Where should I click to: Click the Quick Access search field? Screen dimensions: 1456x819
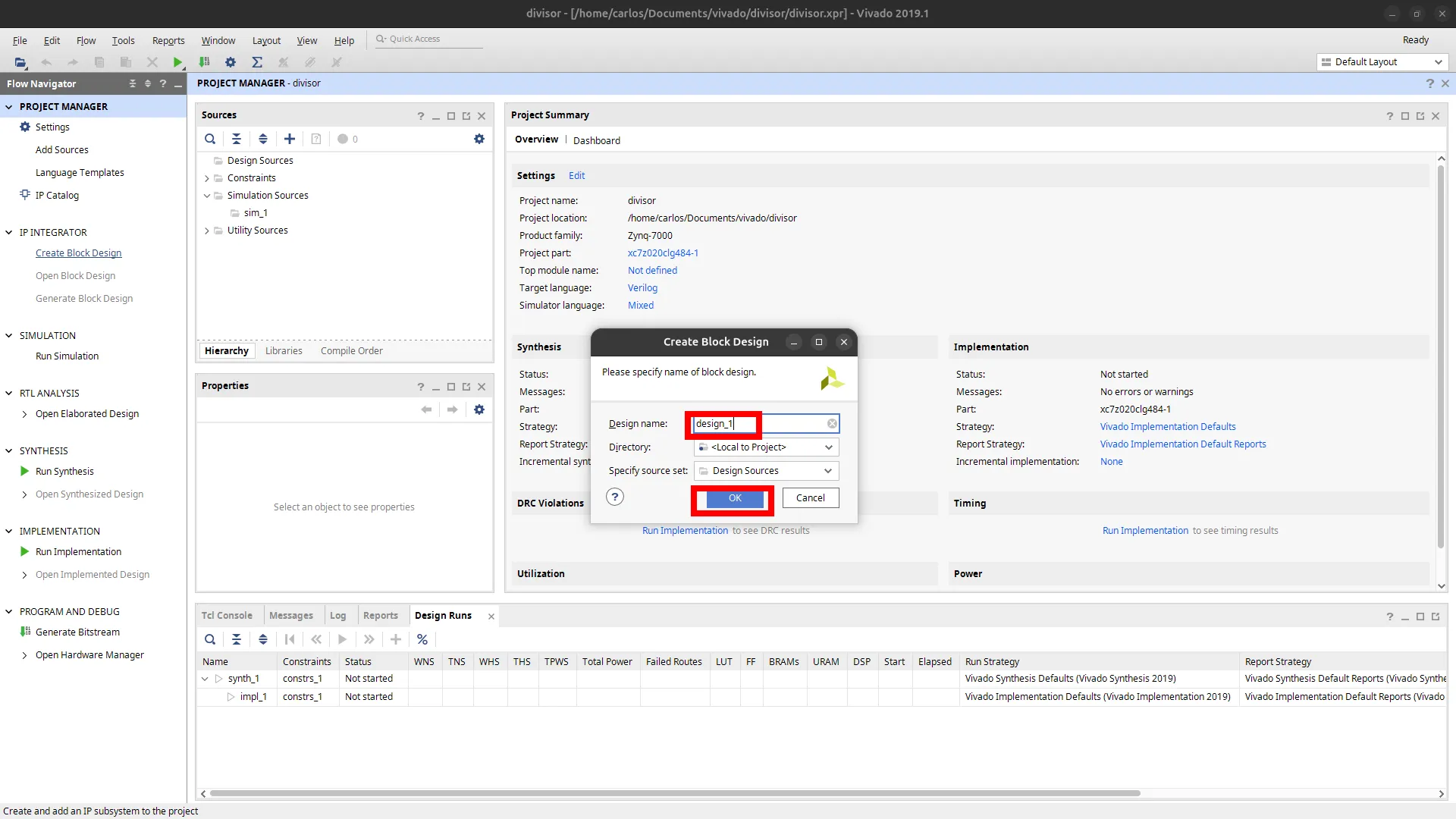(428, 39)
